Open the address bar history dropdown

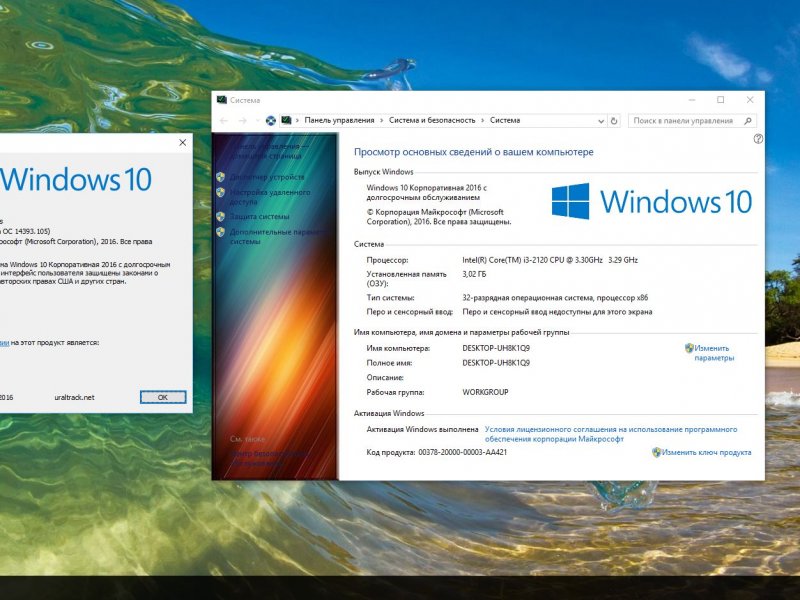coord(601,121)
